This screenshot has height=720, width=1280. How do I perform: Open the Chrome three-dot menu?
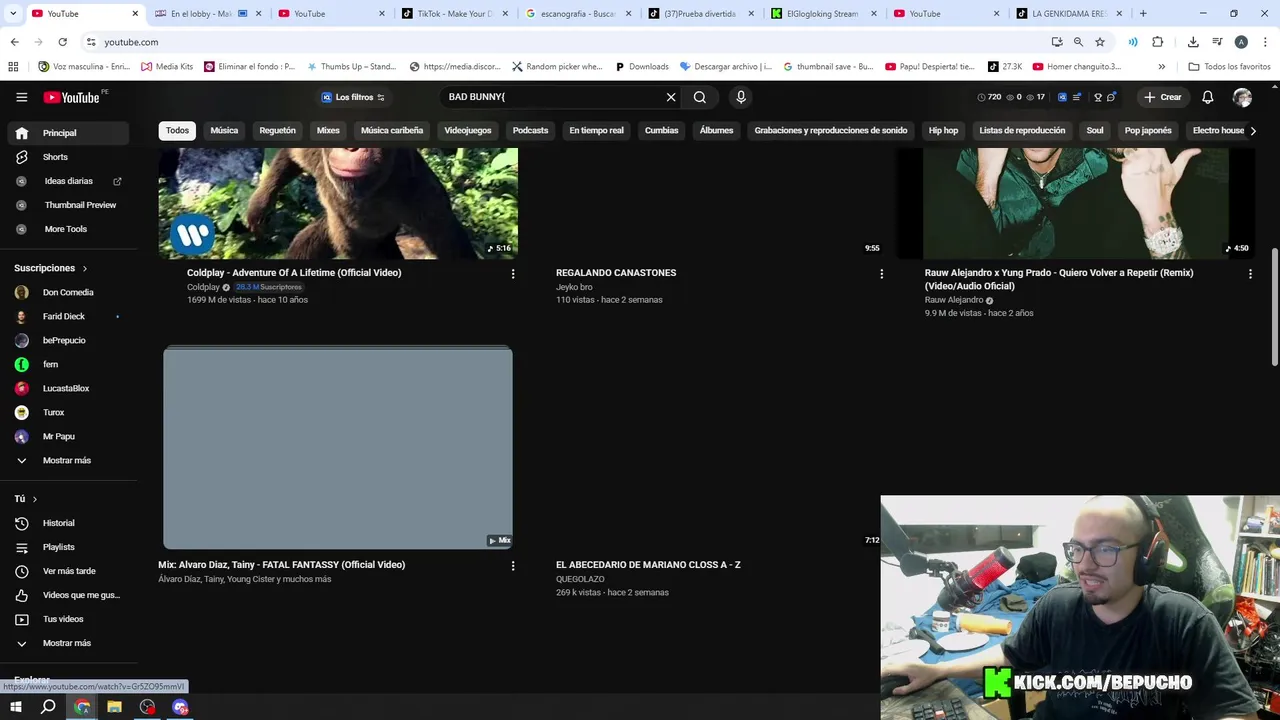coord(1266,42)
